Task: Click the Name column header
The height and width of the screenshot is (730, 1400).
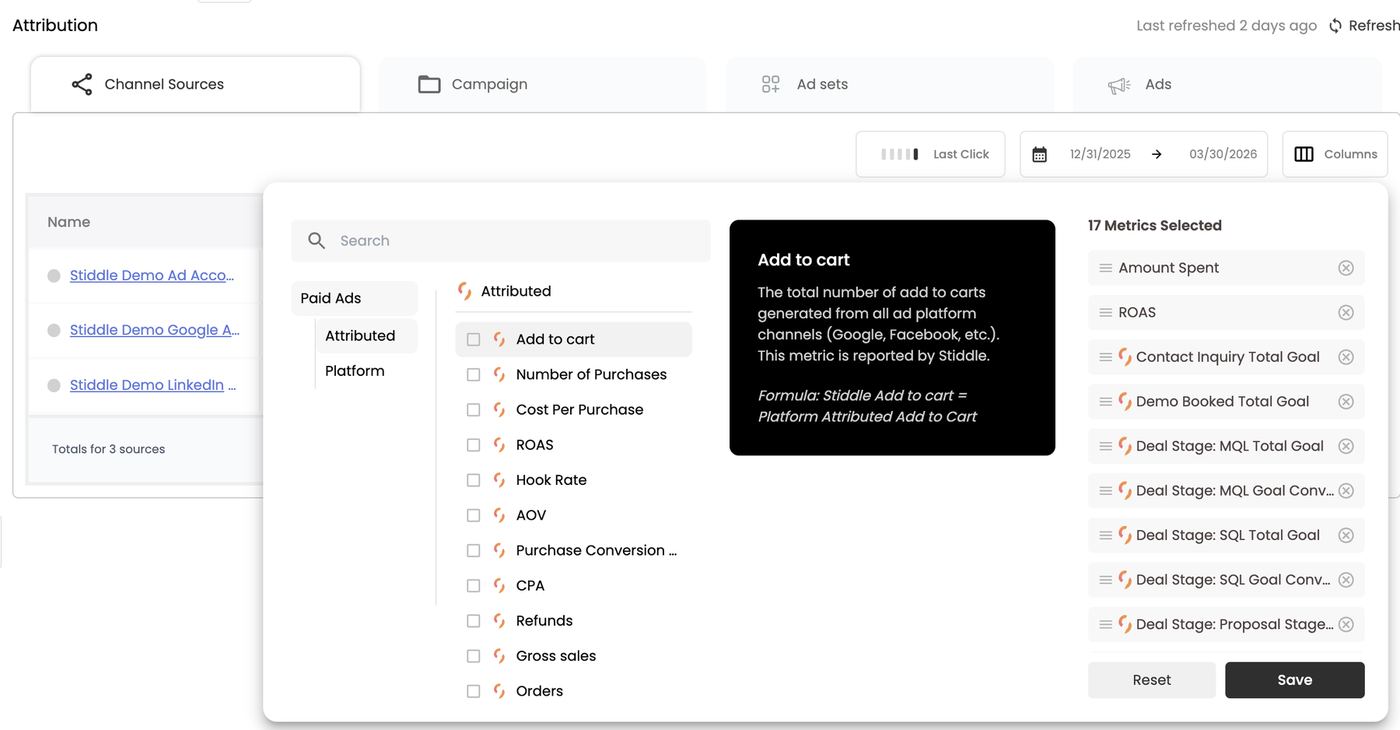Action: tap(69, 222)
